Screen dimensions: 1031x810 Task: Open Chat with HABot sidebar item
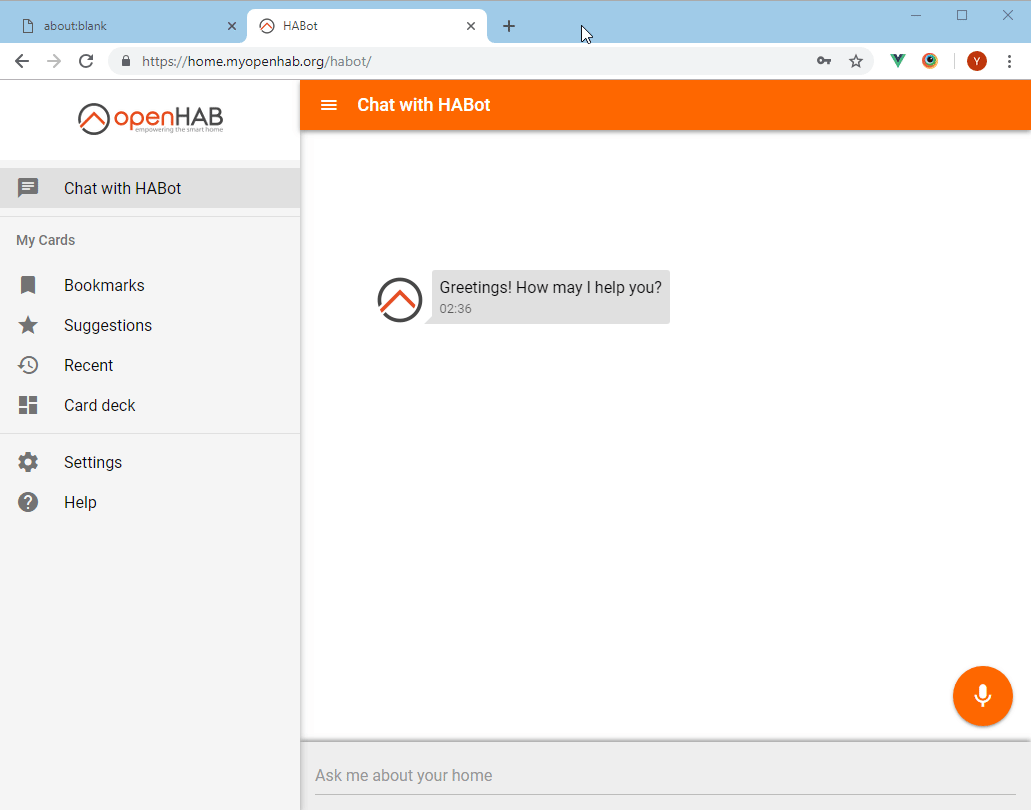pos(122,188)
